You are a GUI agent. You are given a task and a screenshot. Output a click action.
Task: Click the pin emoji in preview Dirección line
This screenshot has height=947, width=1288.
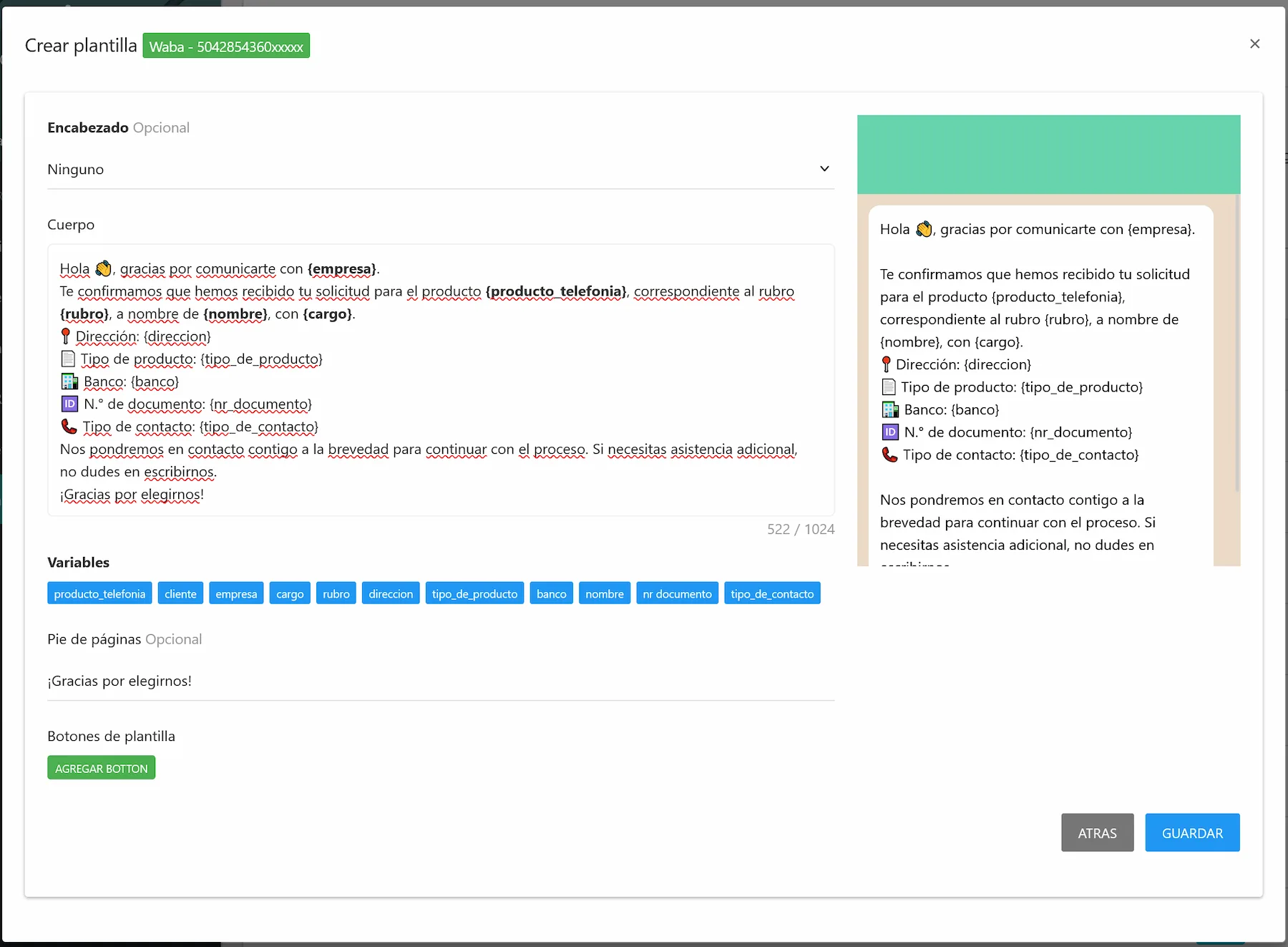[x=886, y=364]
